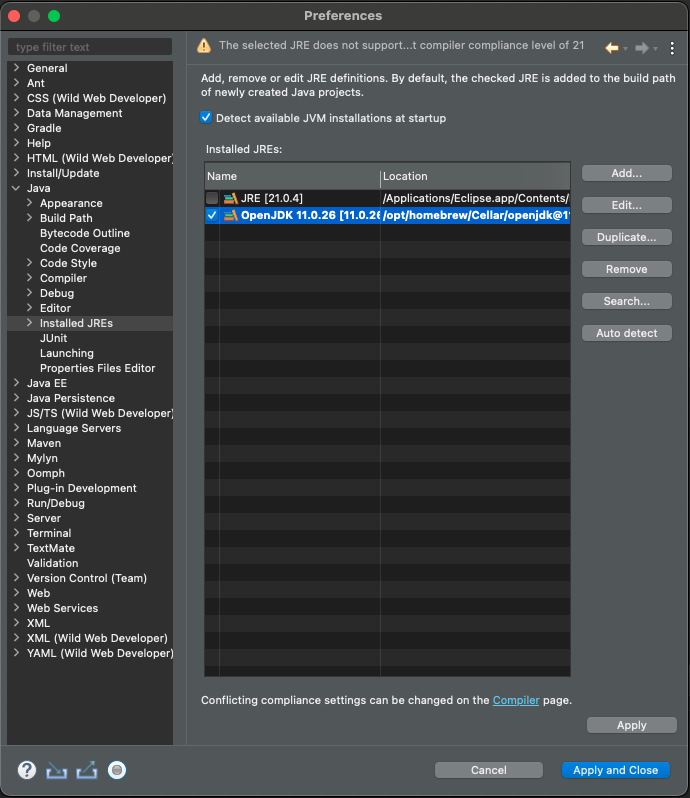Screen dimensions: 690x798
Task: Click the /opt/homebrew/Cellar/openjdk location cell
Action: [475, 215]
